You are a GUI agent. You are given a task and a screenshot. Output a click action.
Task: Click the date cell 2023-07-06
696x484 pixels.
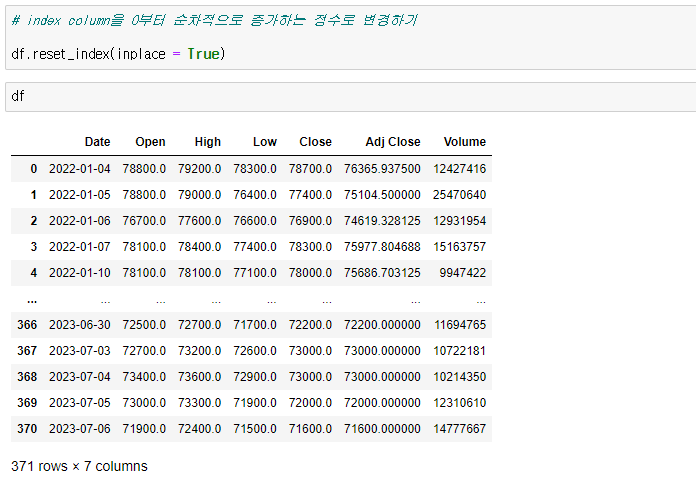[x=79, y=428]
